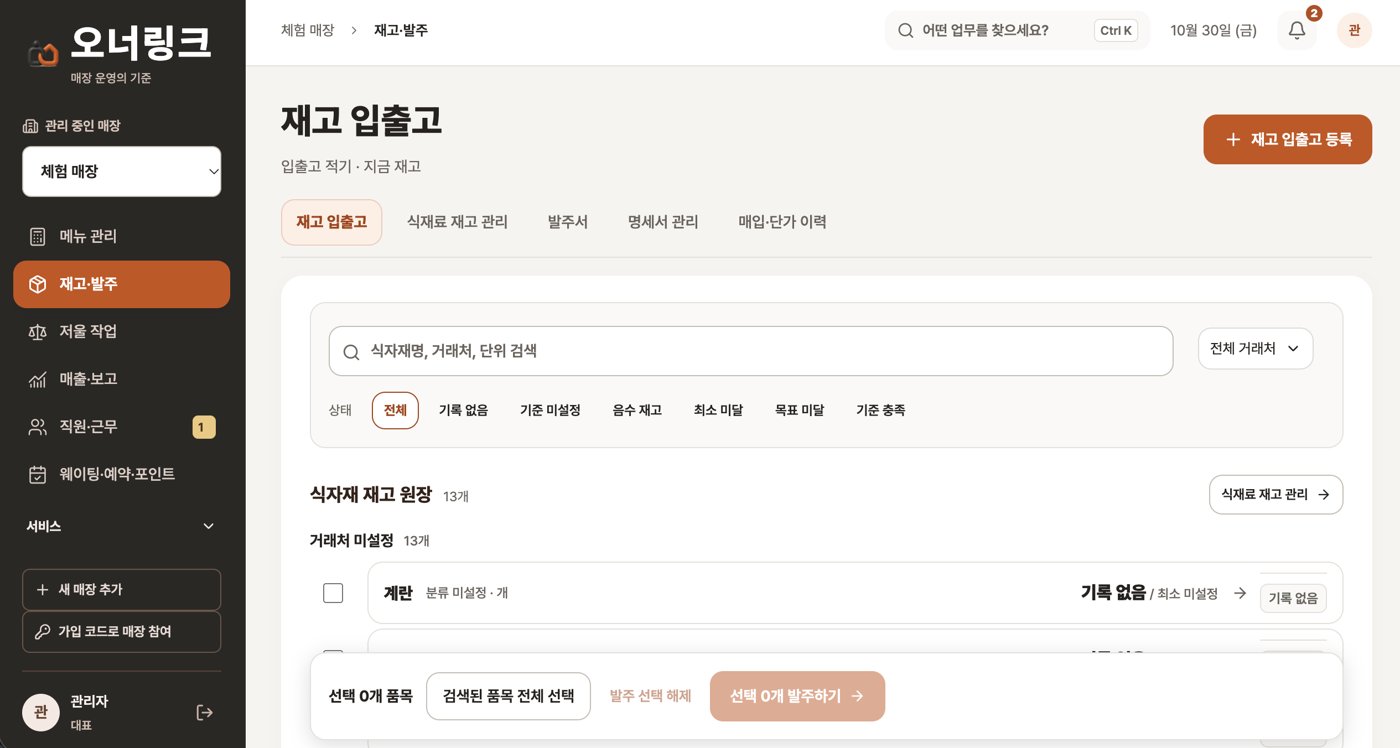This screenshot has height=748, width=1400.
Task: Click the 오너링크 logo icon
Action: (x=43, y=52)
